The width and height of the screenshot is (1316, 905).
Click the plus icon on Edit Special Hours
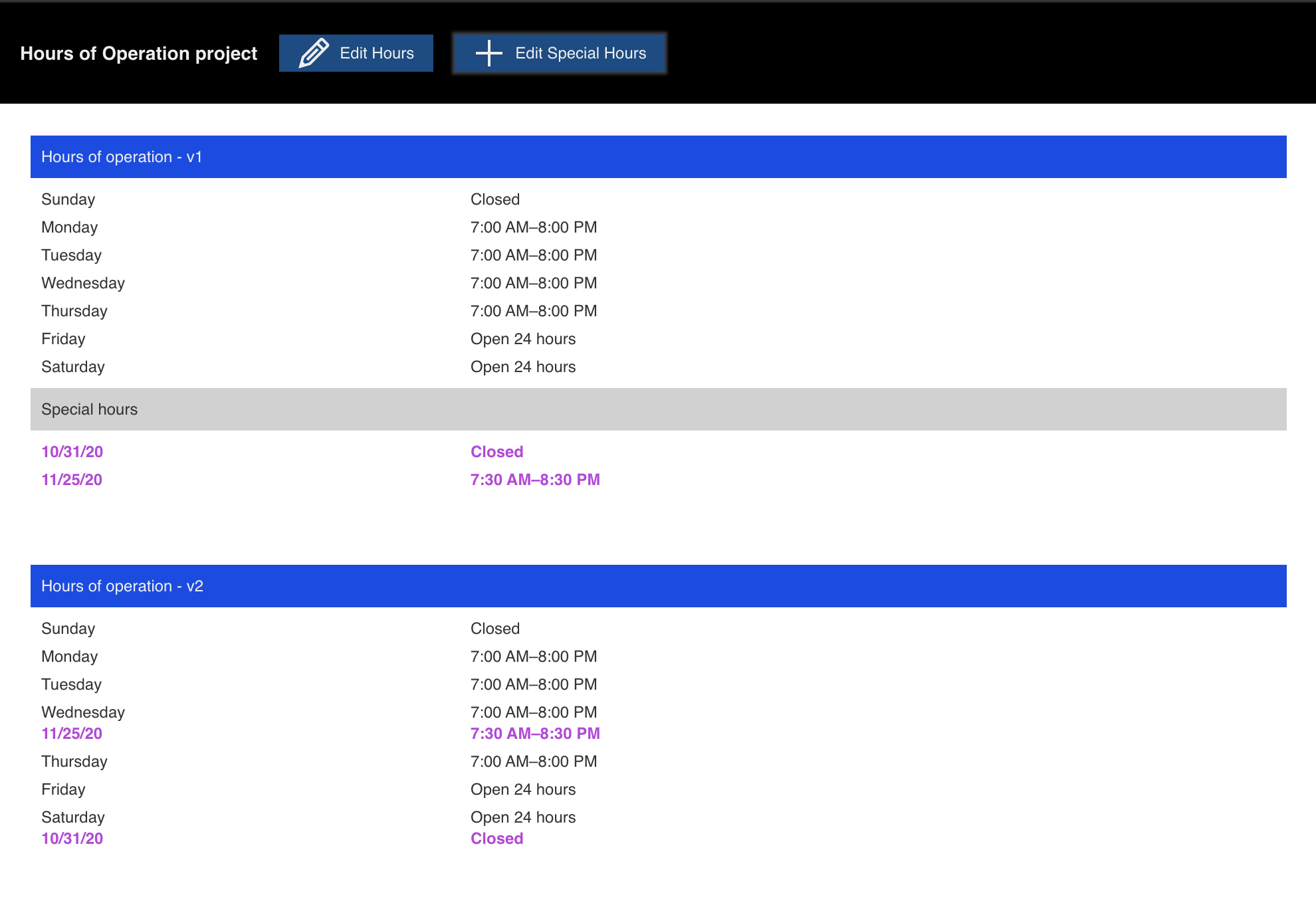tap(489, 53)
